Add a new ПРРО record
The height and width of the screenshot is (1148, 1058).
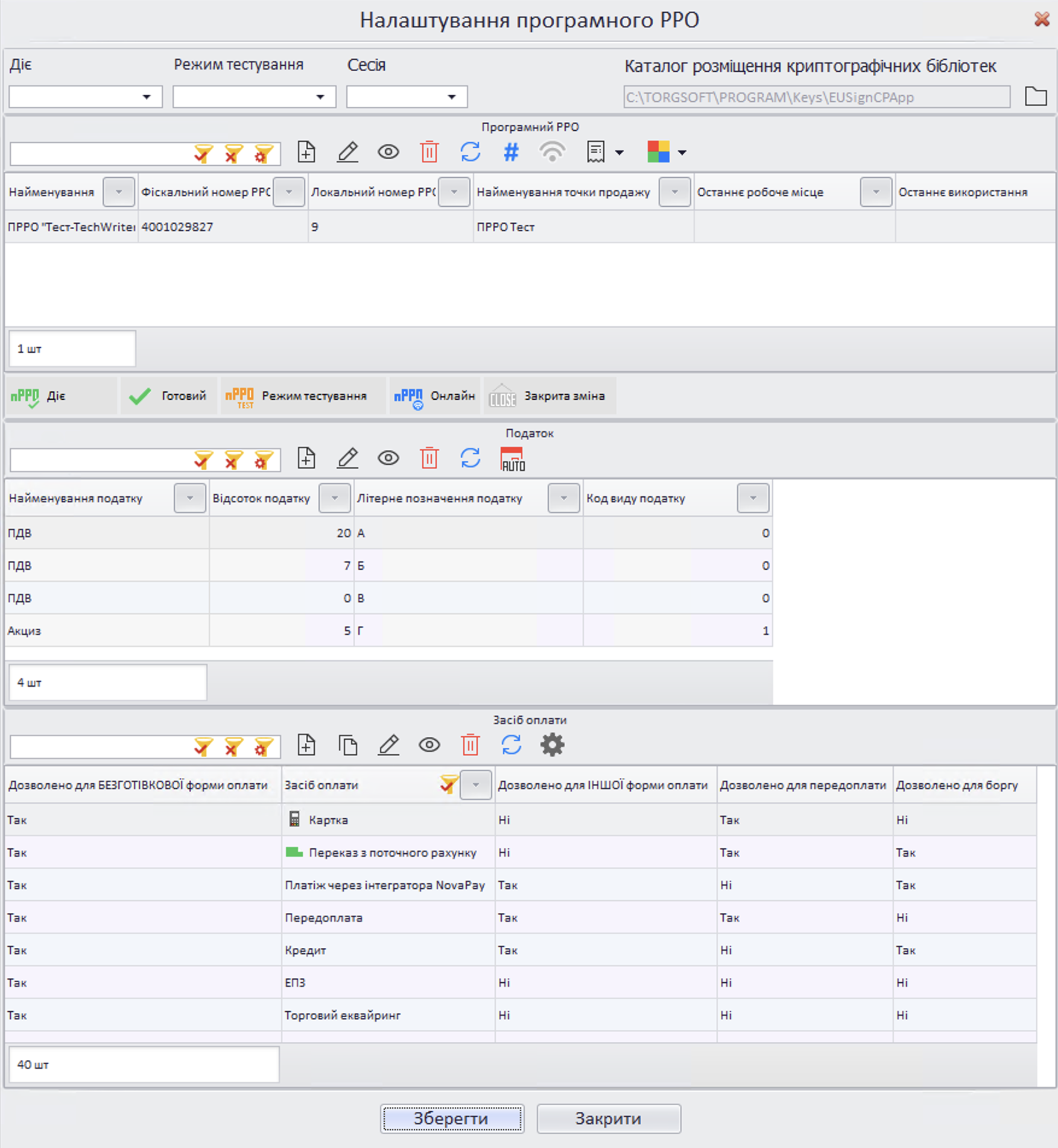(306, 152)
